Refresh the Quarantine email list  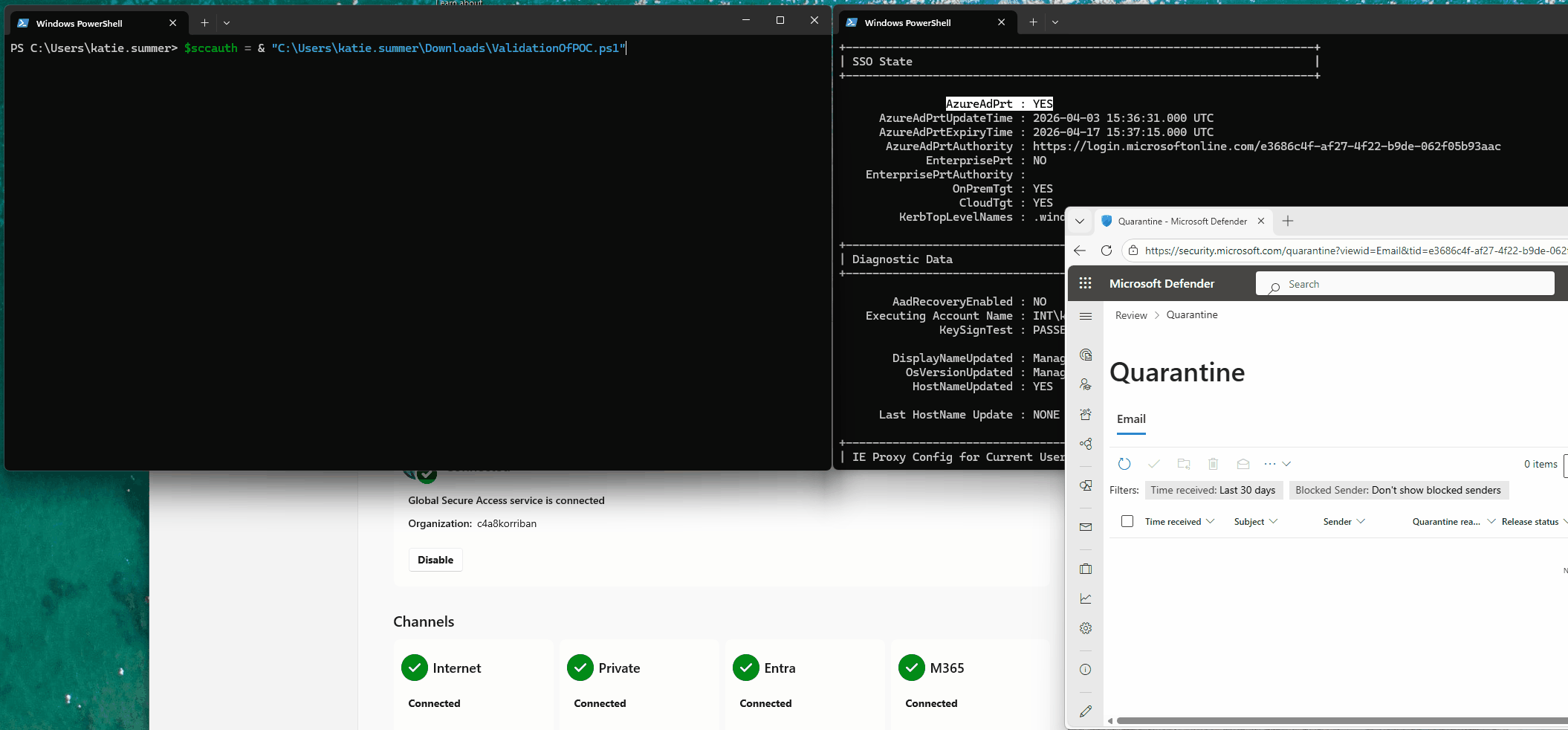(1124, 464)
